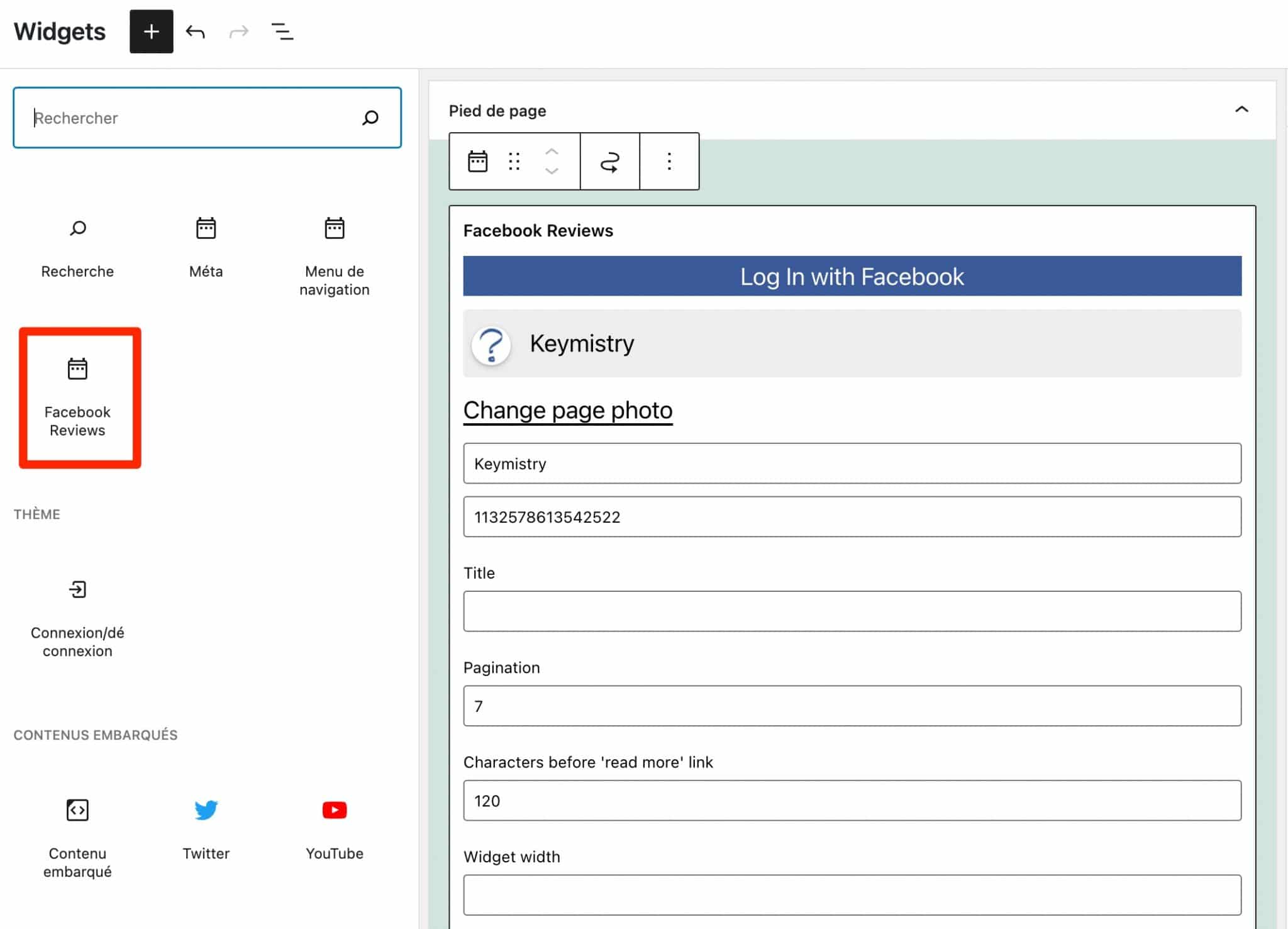Screen dimensions: 1288x929
Task: Click the page name field containing Keymistry
Action: (852, 464)
